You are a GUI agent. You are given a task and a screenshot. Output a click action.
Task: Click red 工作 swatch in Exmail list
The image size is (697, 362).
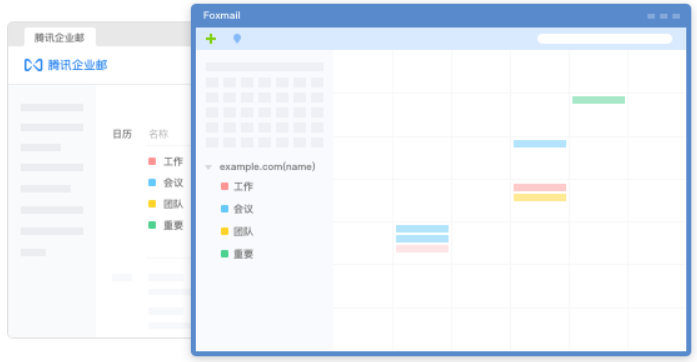[152, 161]
